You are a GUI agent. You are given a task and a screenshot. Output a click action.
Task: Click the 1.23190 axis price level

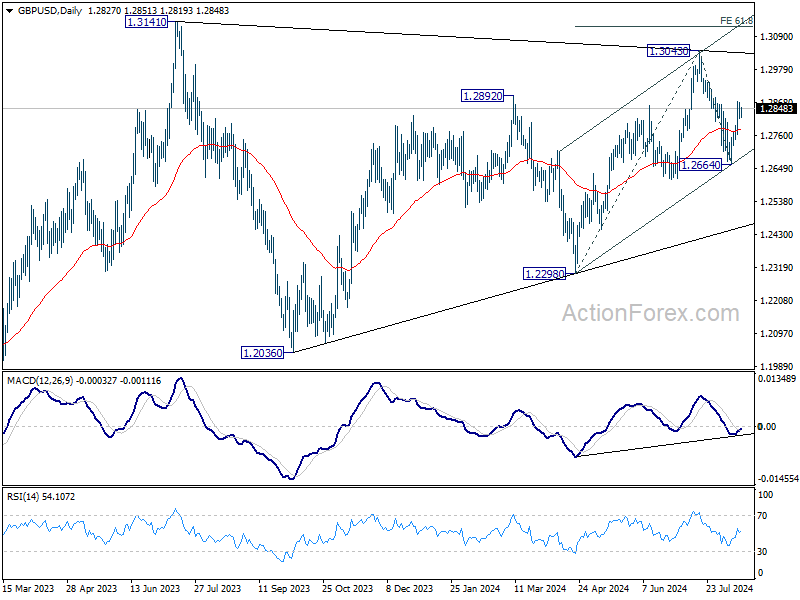[777, 267]
